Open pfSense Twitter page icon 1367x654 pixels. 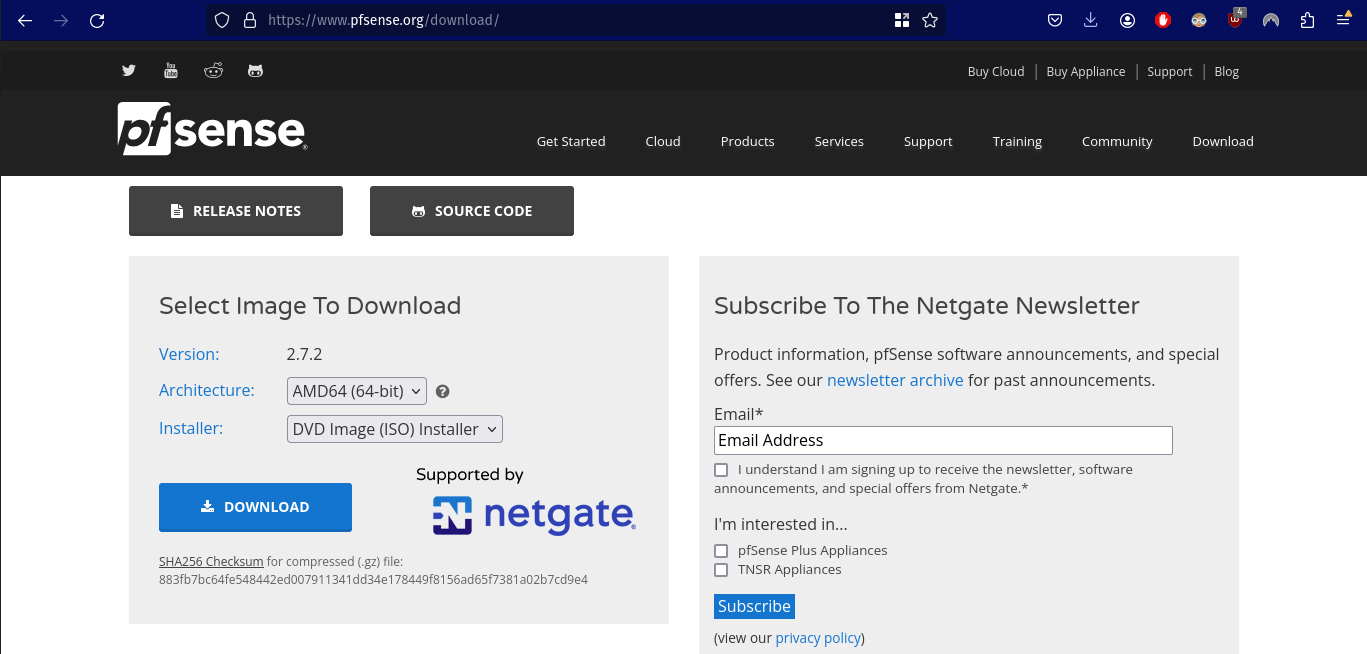129,70
